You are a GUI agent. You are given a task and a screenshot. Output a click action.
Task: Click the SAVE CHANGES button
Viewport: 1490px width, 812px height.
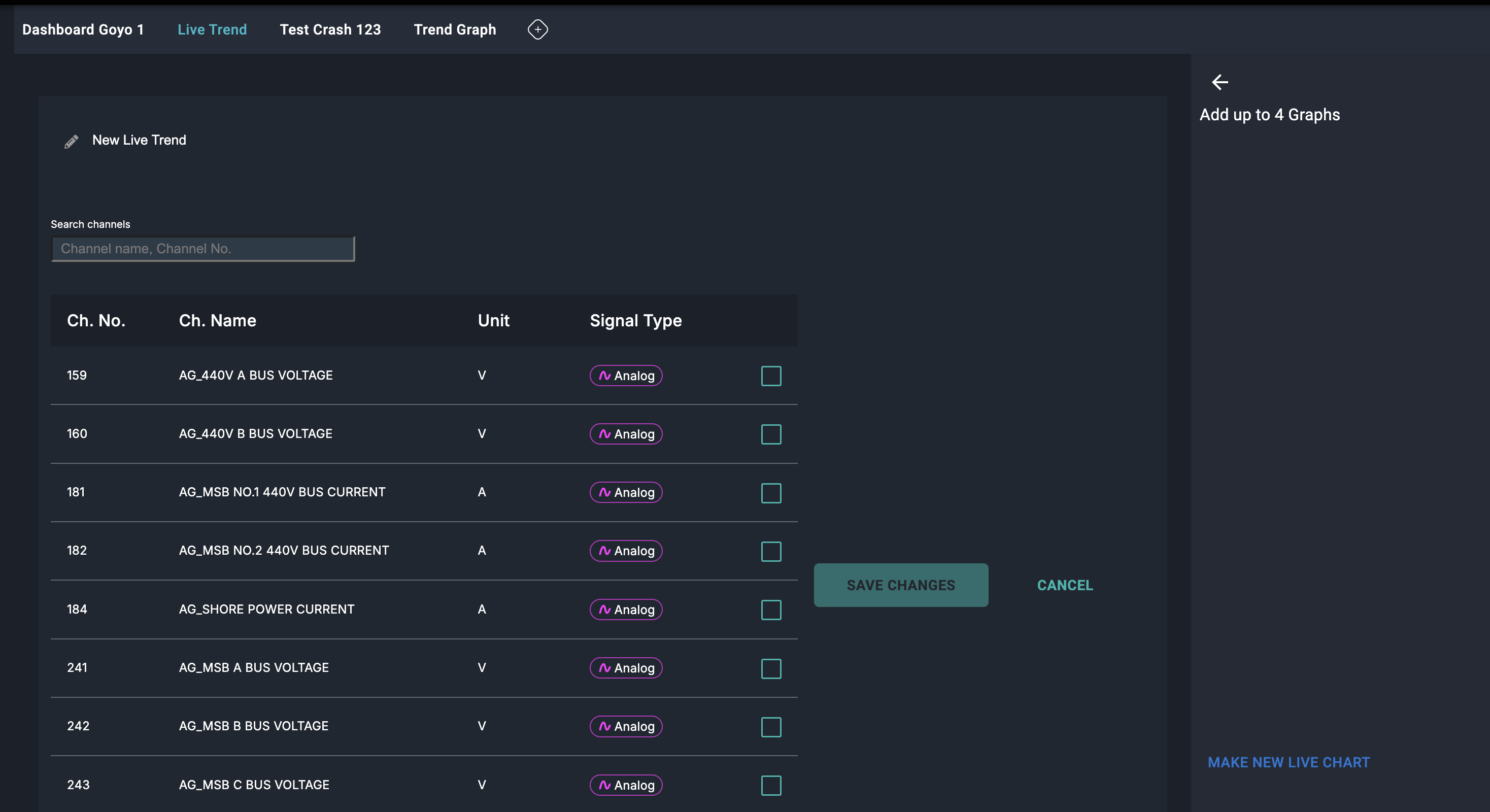tap(901, 585)
